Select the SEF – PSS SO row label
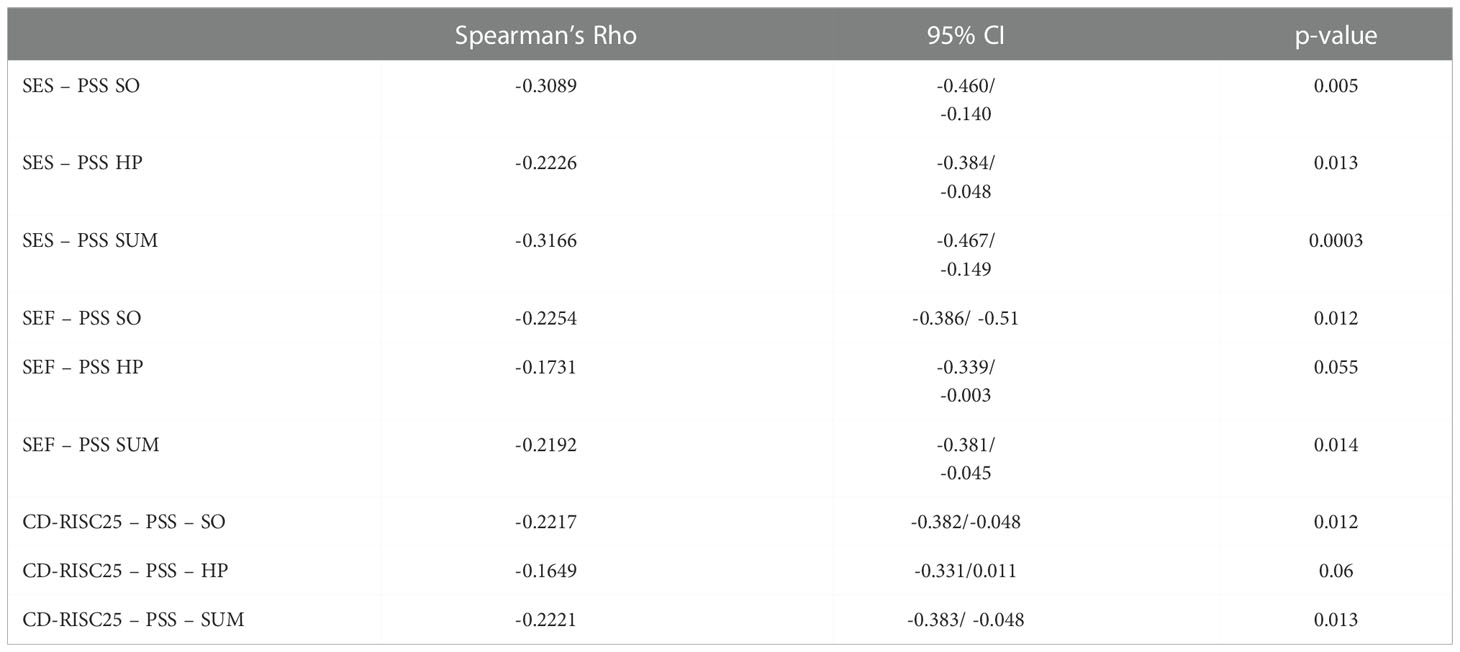This screenshot has height=652, width=1460. tap(82, 319)
